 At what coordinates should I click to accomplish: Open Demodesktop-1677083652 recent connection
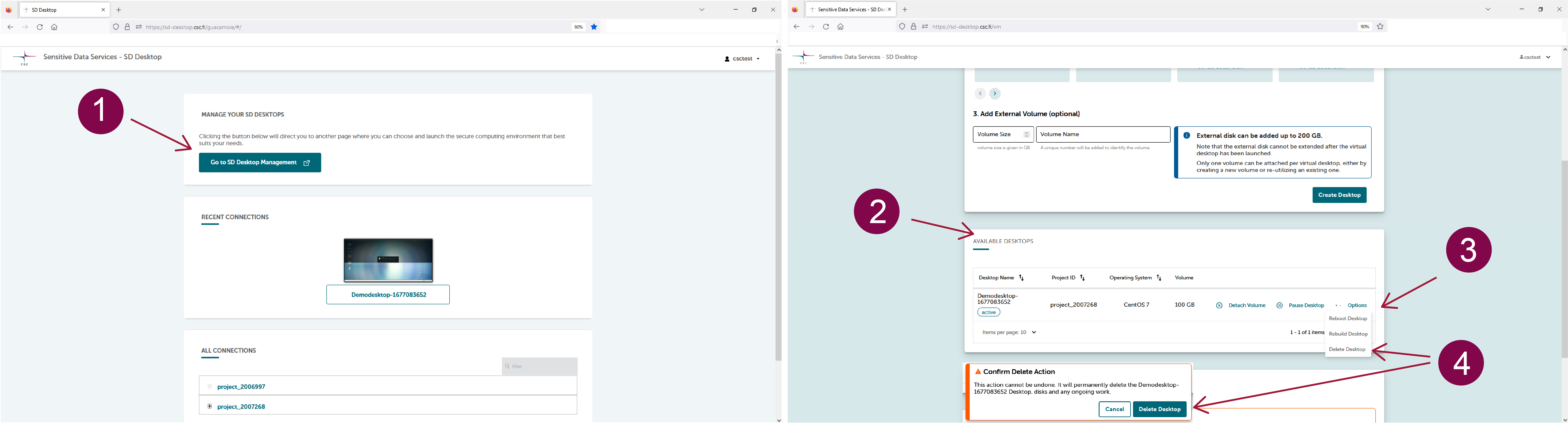click(x=388, y=295)
